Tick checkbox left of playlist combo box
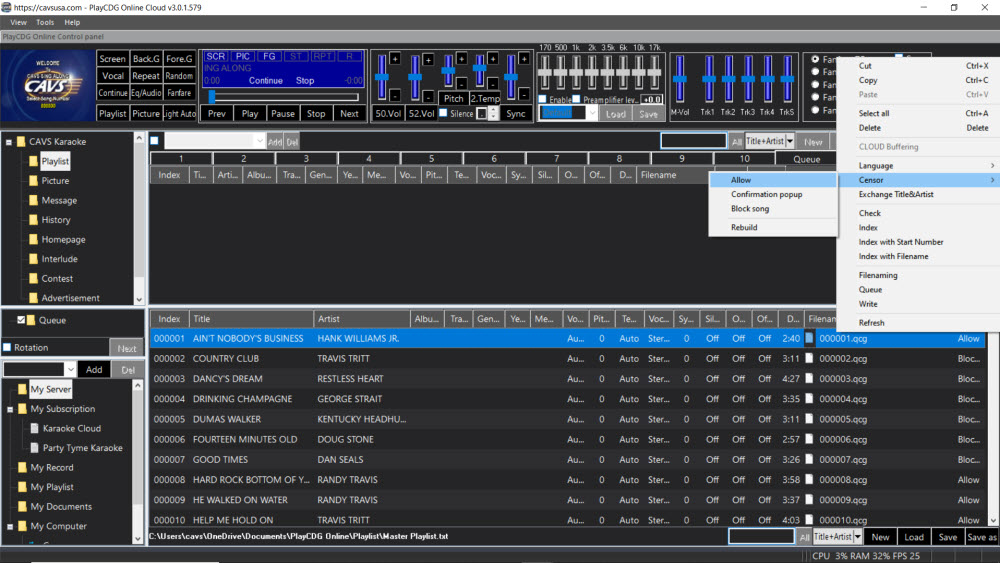The width and height of the screenshot is (1000, 563). pos(154,141)
